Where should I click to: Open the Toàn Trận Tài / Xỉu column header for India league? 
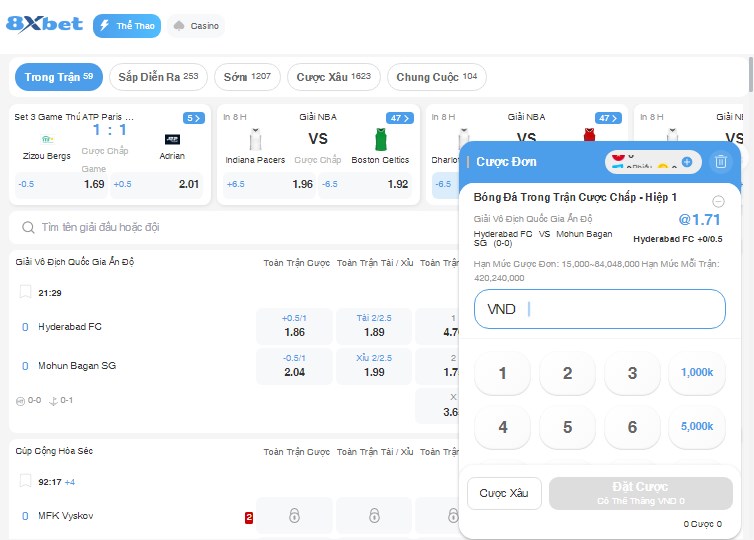[375, 263]
